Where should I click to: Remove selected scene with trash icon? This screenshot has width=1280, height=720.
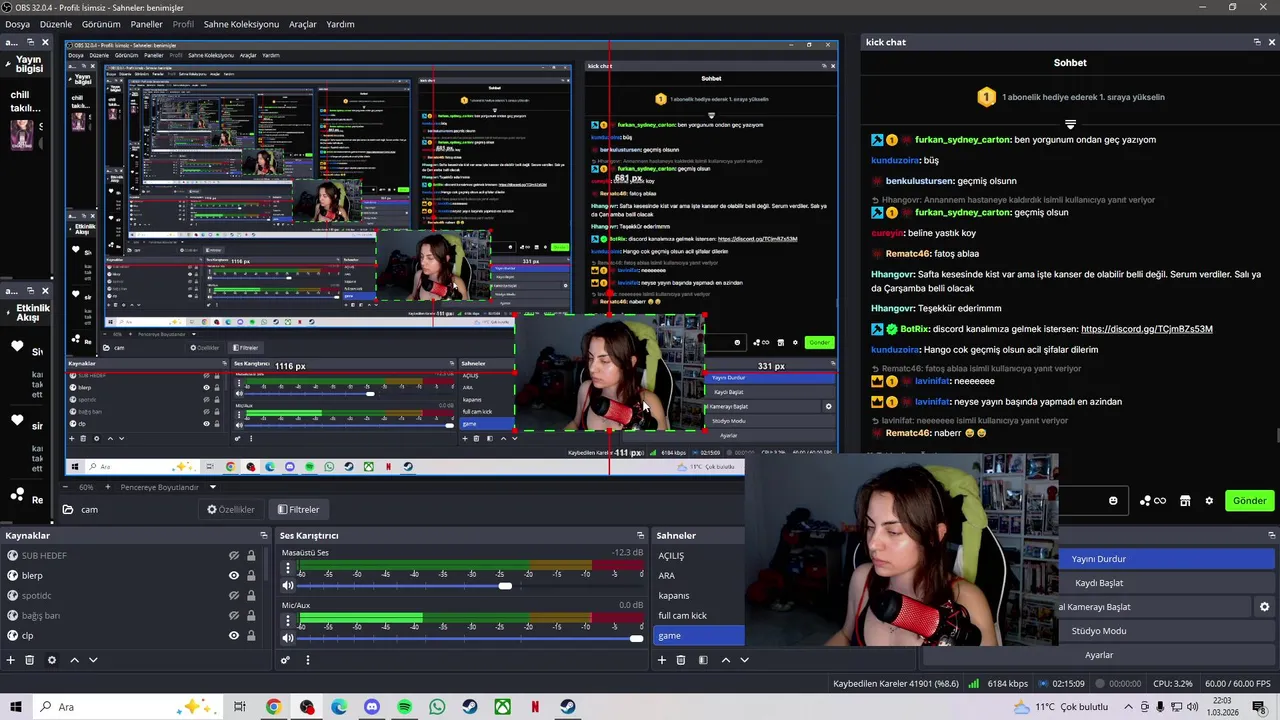click(681, 660)
